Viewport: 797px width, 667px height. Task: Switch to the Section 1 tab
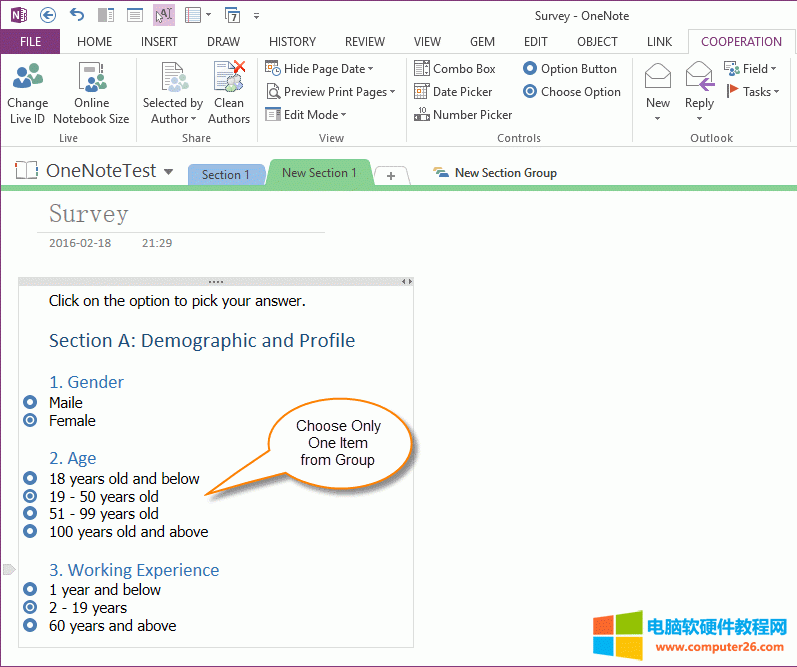(x=225, y=174)
